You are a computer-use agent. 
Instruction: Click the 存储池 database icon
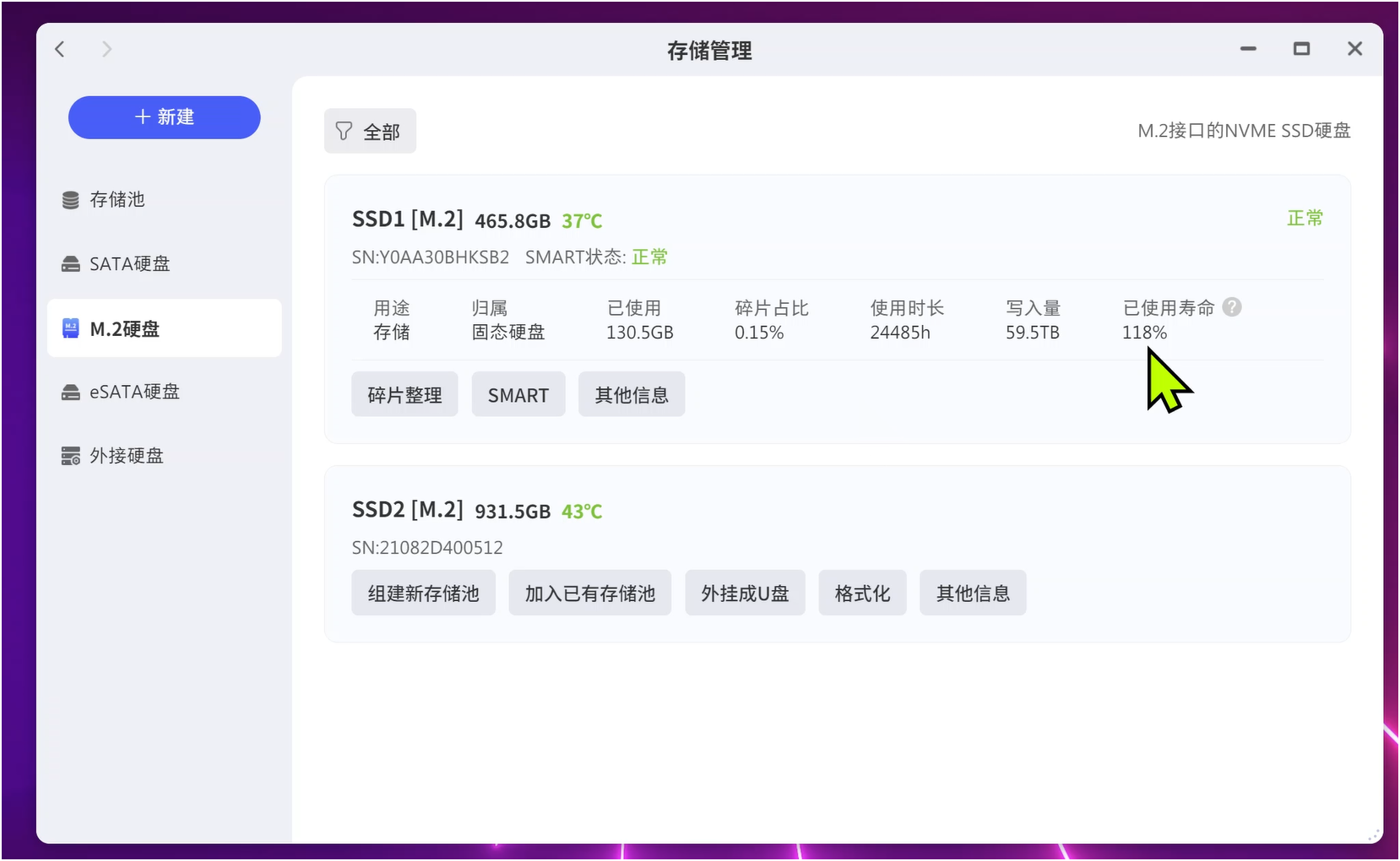(x=71, y=200)
